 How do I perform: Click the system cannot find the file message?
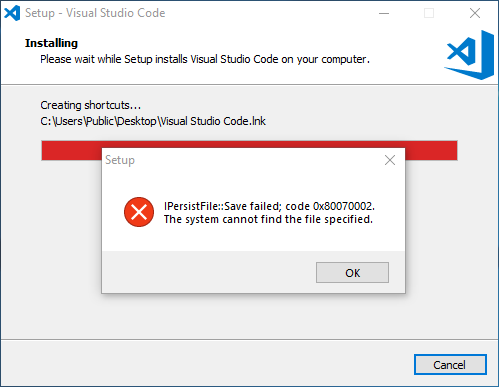268,219
